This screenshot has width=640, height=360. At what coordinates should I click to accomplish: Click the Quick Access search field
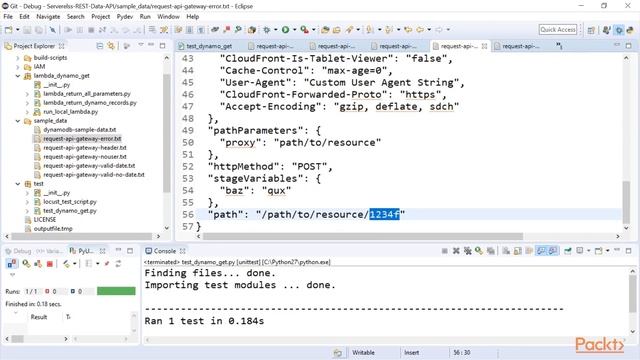click(558, 29)
